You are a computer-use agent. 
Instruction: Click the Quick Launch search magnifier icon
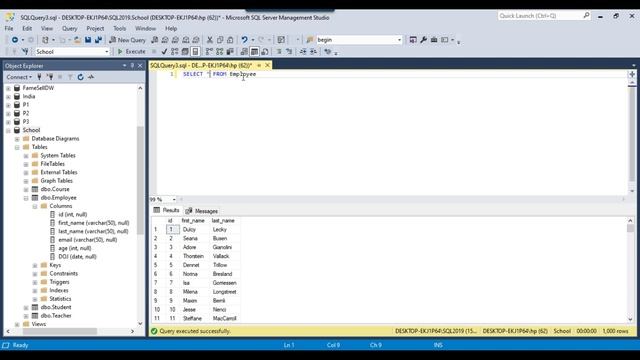(586, 16)
